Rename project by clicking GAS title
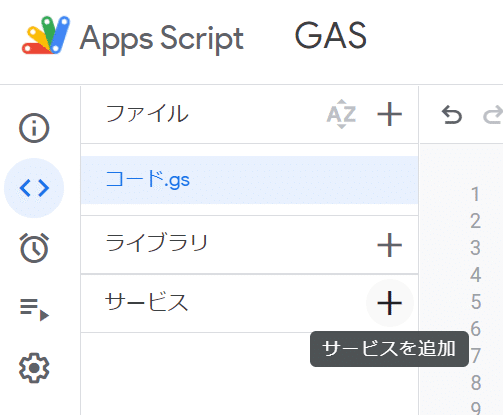 click(331, 35)
